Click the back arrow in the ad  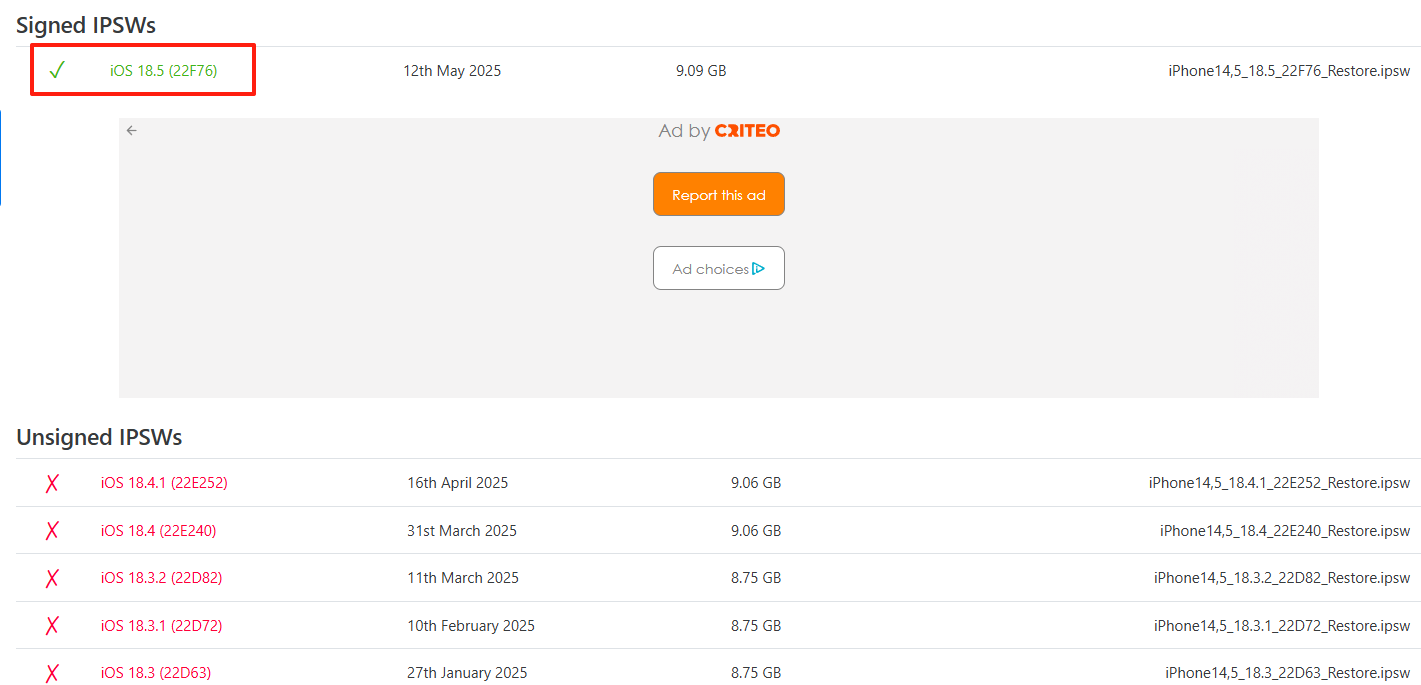coord(132,131)
